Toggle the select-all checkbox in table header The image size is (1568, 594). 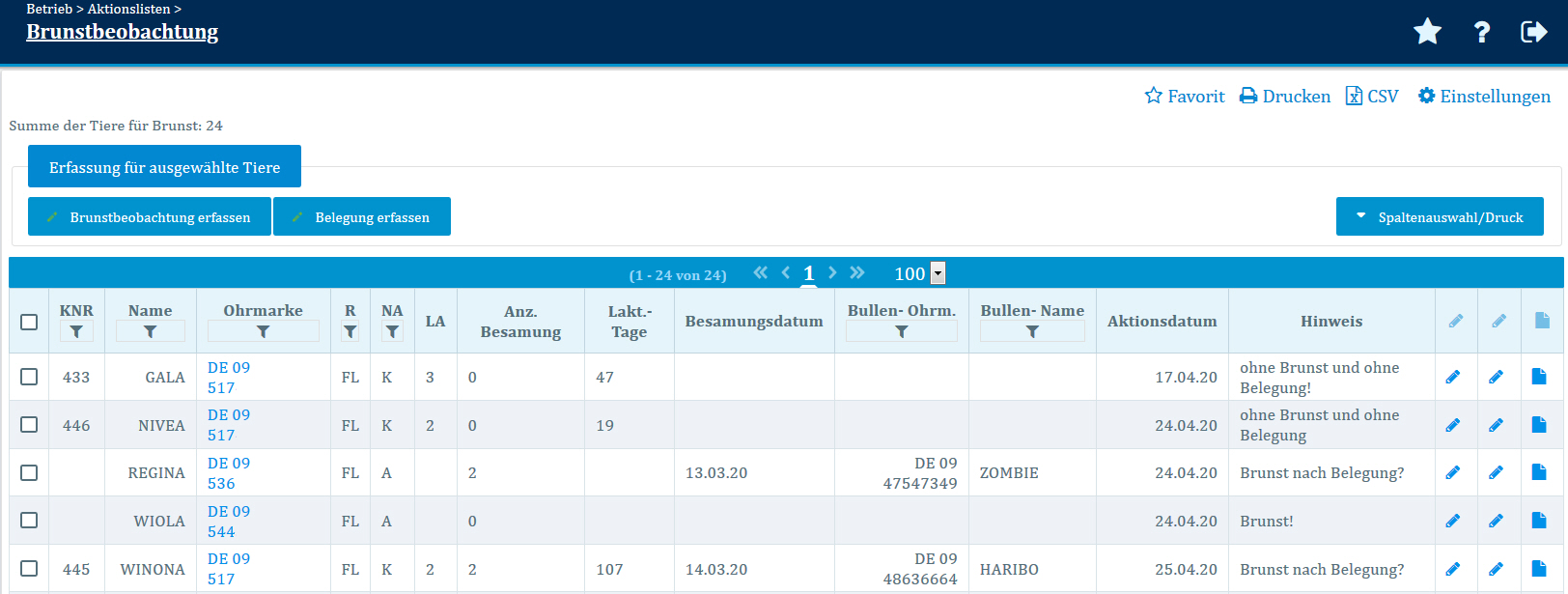pos(29,322)
